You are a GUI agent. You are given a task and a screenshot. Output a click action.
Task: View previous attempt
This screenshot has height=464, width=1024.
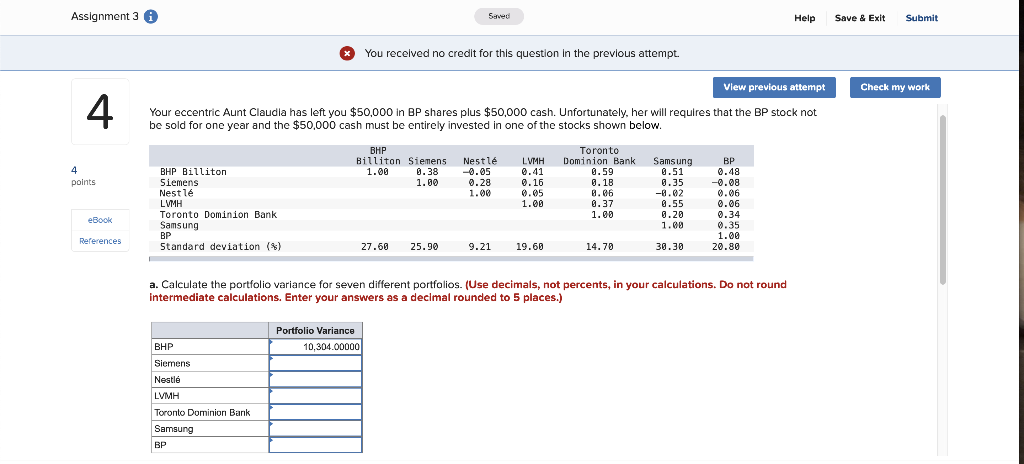774,88
